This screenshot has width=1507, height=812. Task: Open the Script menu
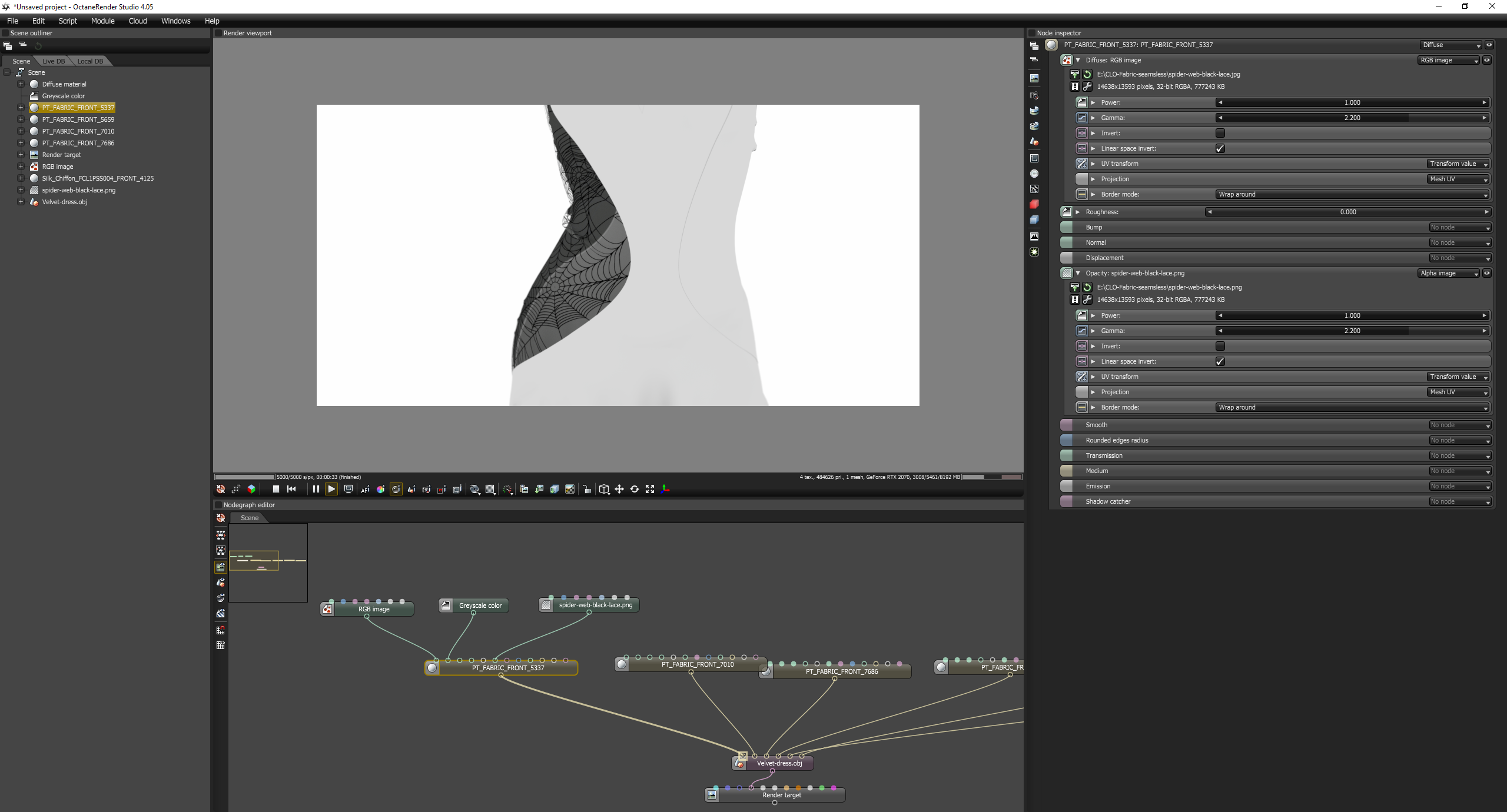pyautogui.click(x=68, y=21)
